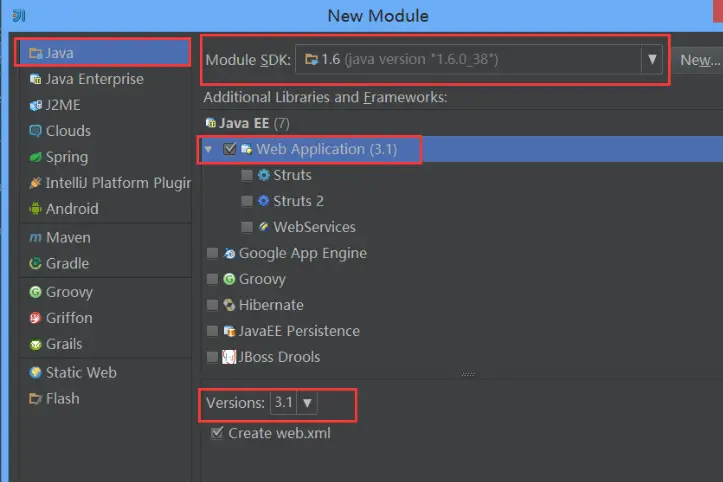Click the New... SDK button
The height and width of the screenshot is (482, 723).
[x=698, y=60]
